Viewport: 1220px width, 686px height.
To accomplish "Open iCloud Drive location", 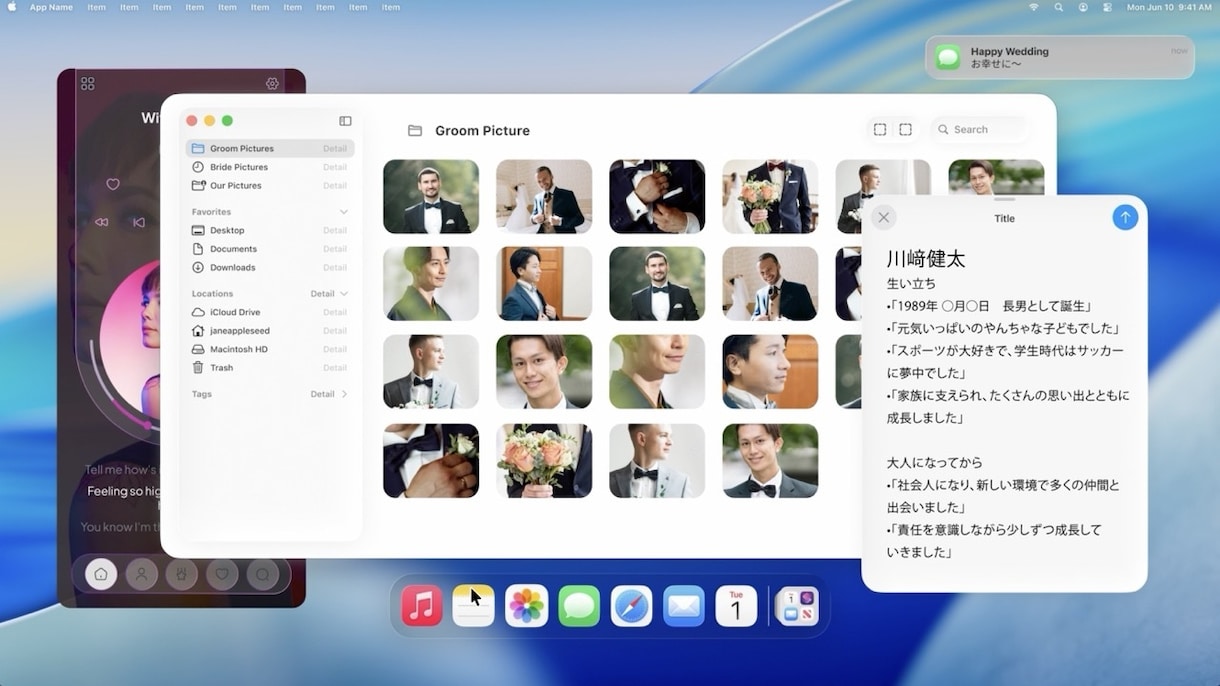I will (x=270, y=312).
